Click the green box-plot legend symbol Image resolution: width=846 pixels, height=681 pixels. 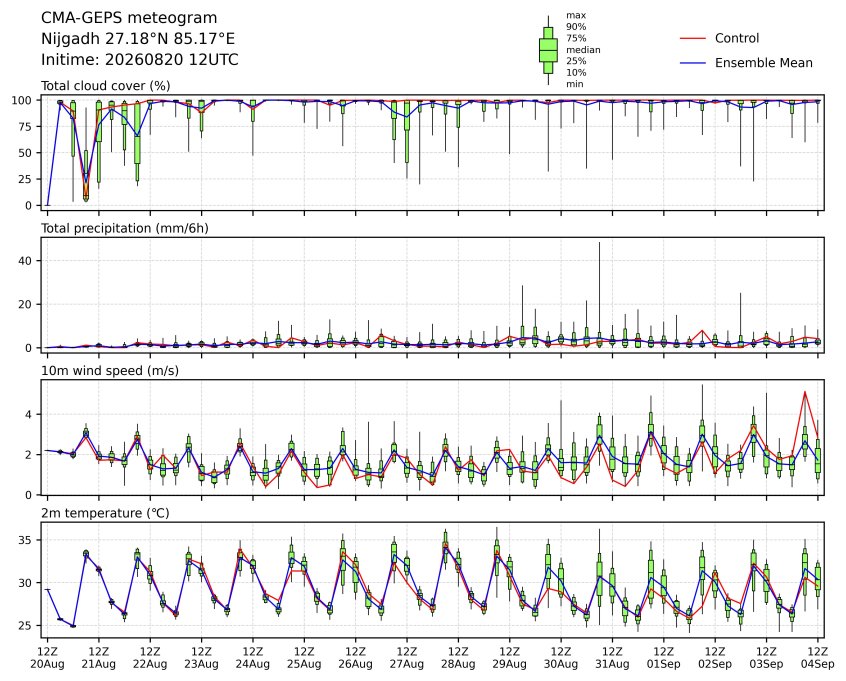click(x=548, y=50)
